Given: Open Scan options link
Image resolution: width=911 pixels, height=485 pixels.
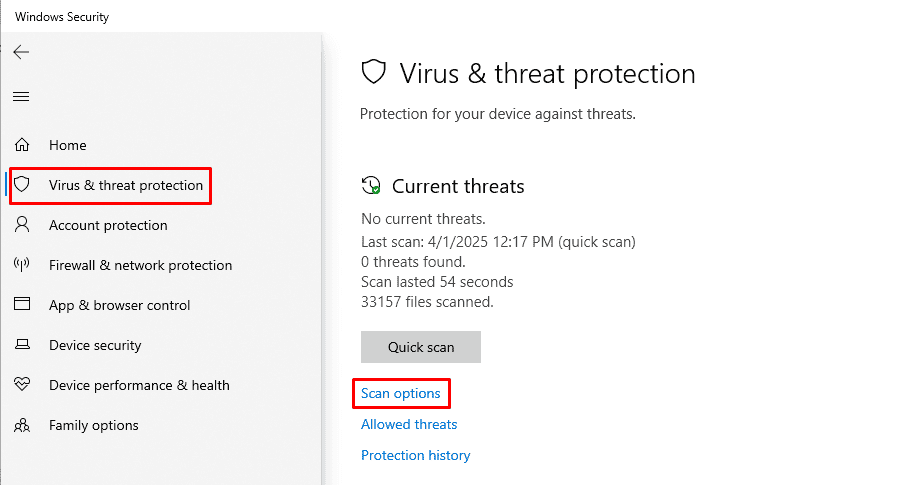Looking at the screenshot, I should [400, 393].
